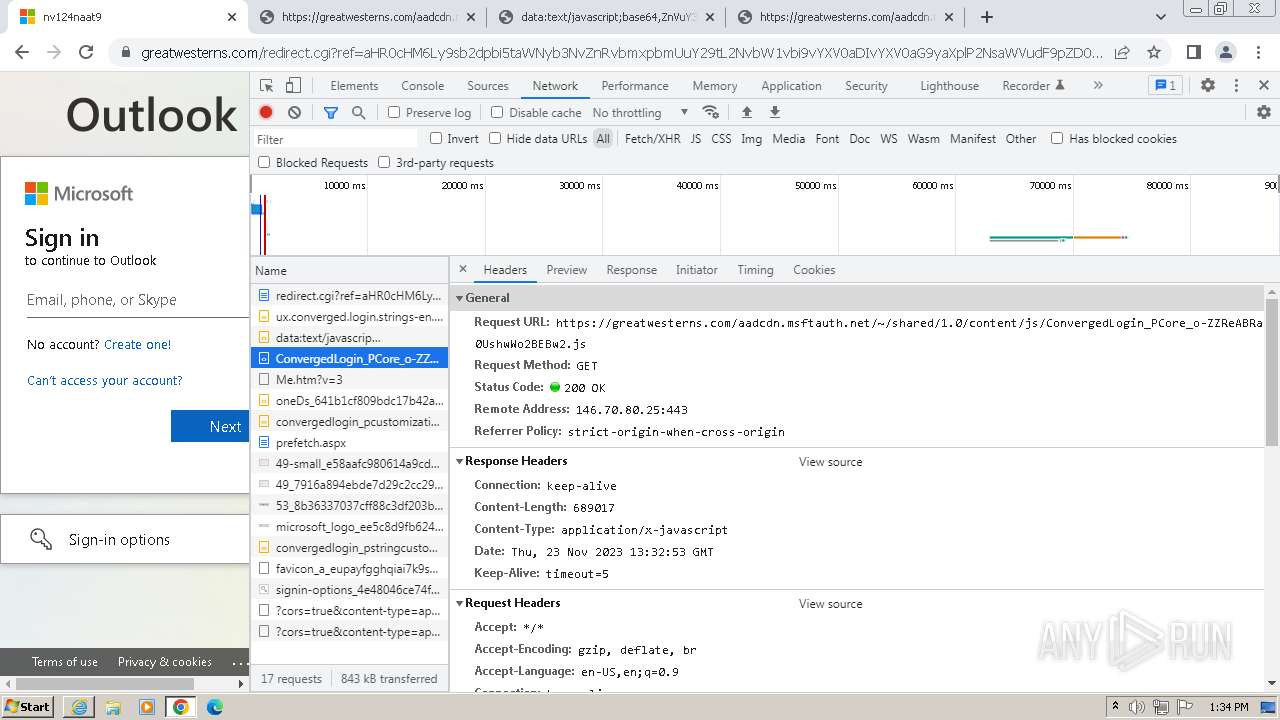
Task: Click Create one! account link
Action: (x=137, y=344)
